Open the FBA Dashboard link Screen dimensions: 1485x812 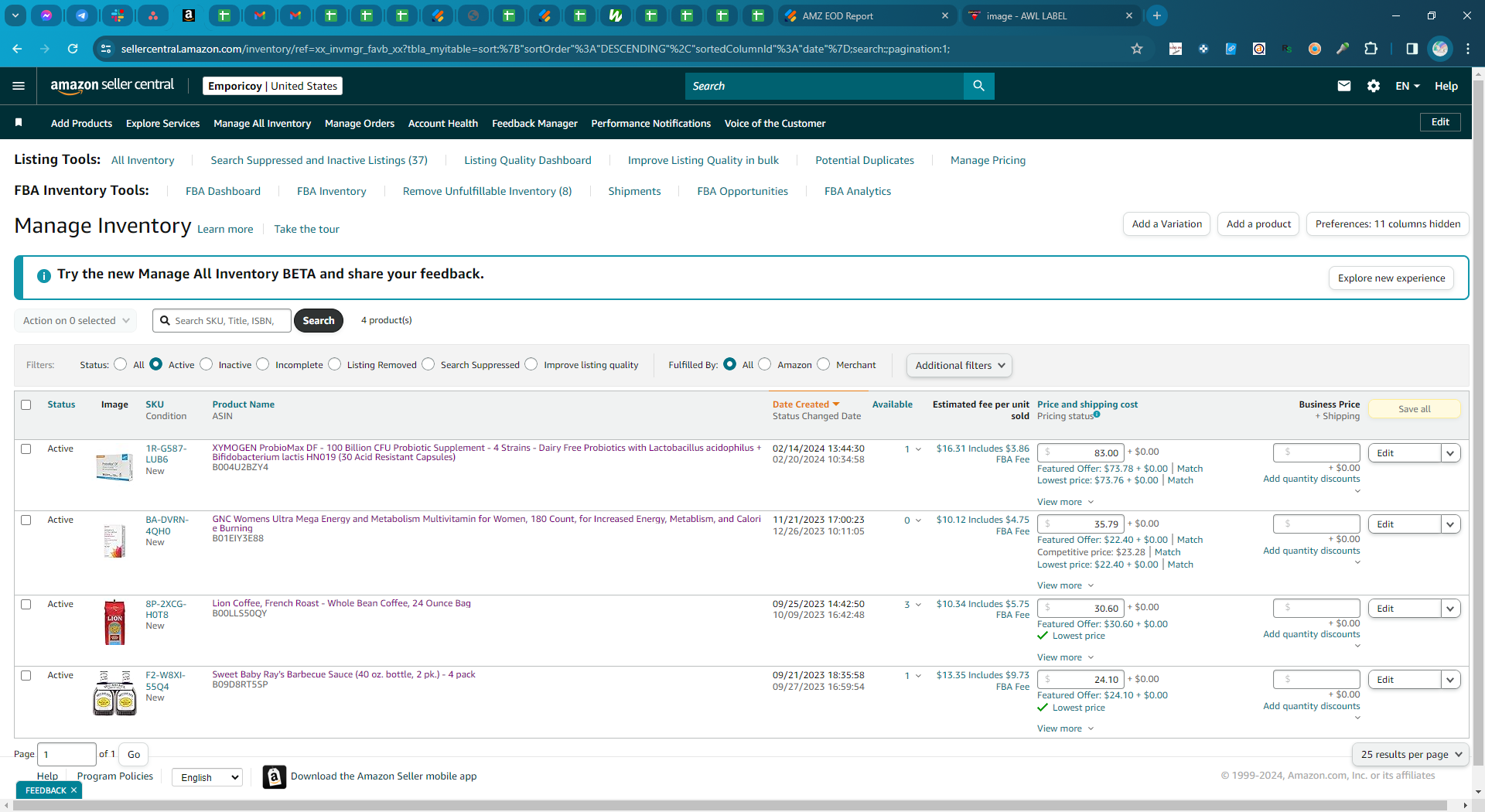(223, 191)
